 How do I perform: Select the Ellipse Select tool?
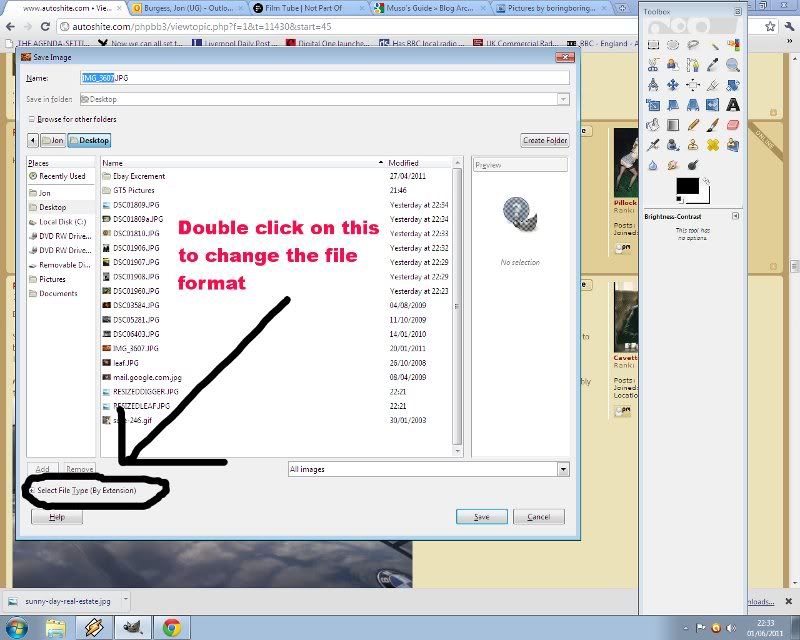(673, 45)
